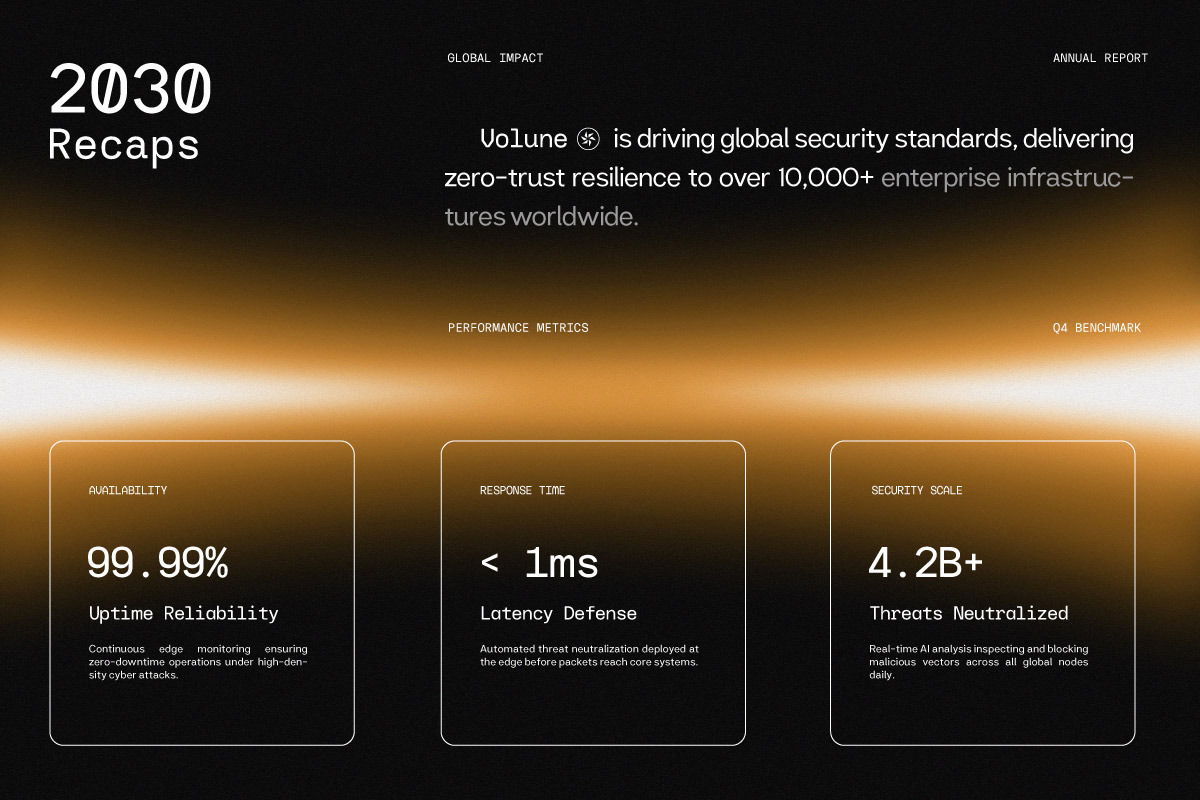Select the AVAILABILITY card label

[128, 491]
